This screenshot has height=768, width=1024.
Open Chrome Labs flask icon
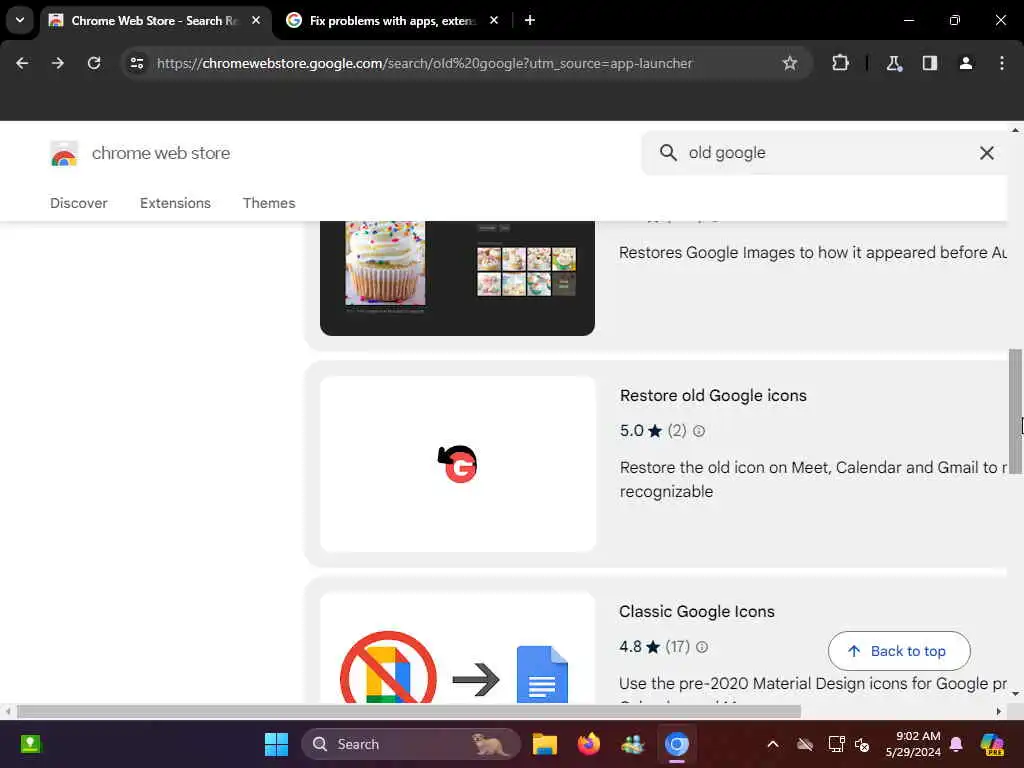[893, 63]
